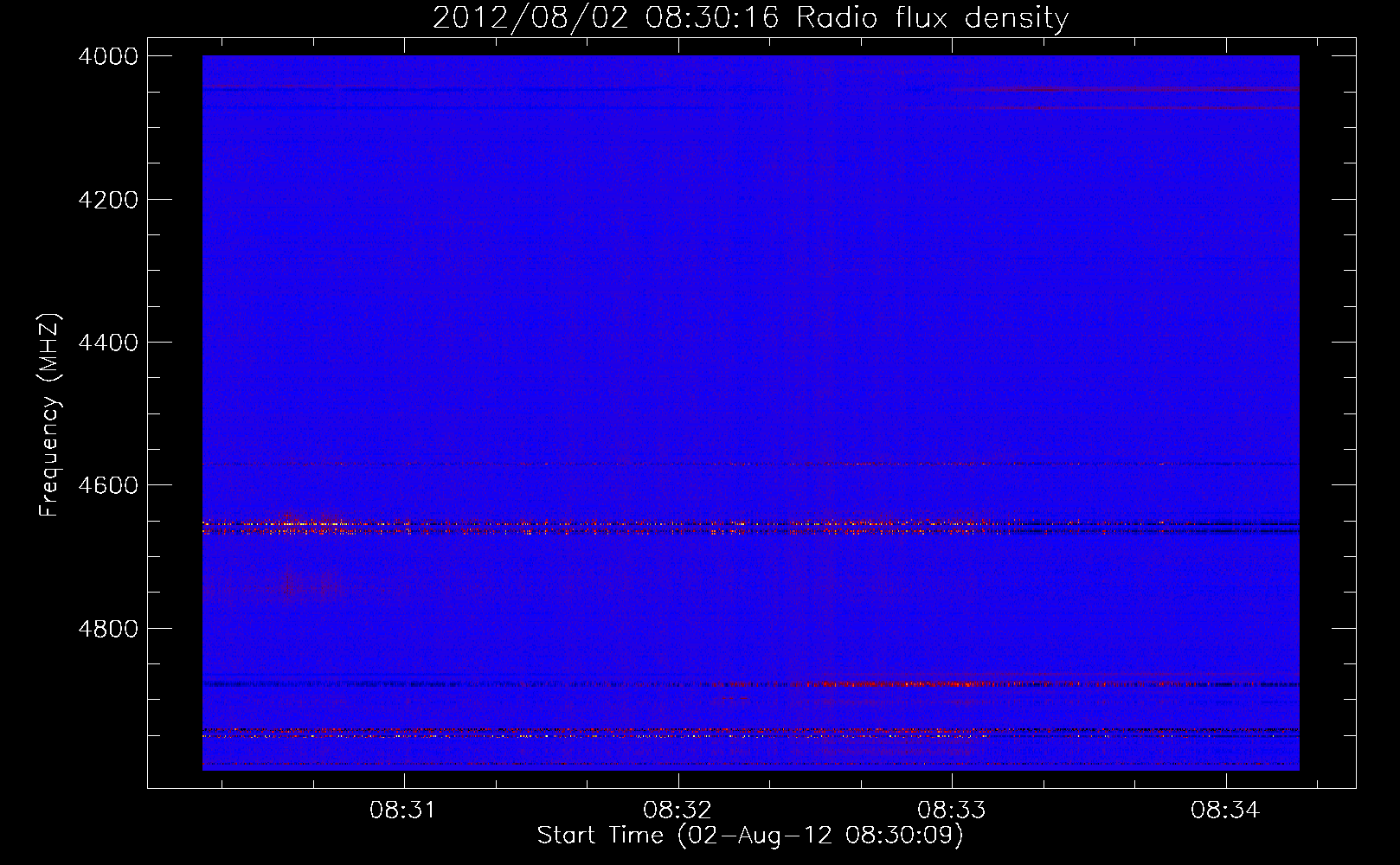Image resolution: width=1400 pixels, height=865 pixels.
Task: Click the 4600 frequency tick label
Action: [x=108, y=485]
